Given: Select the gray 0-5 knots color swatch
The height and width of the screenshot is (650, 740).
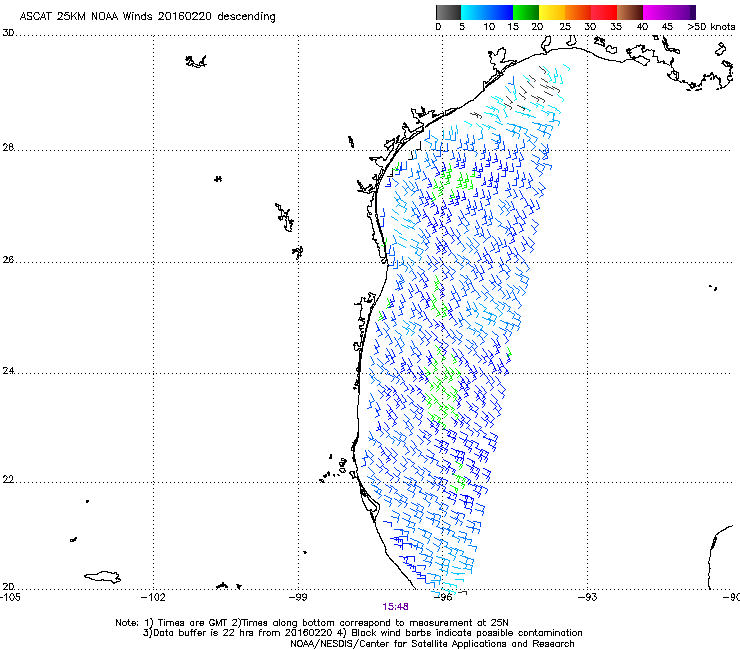Looking at the screenshot, I should (x=448, y=12).
